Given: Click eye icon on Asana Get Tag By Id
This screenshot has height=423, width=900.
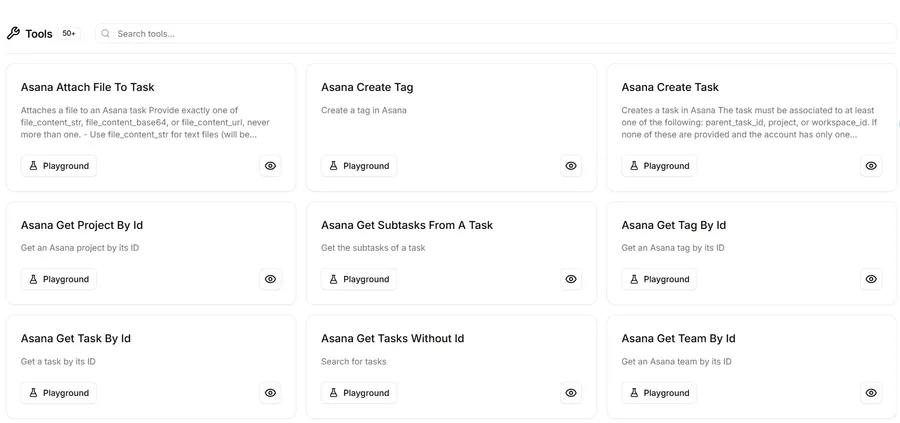Looking at the screenshot, I should coord(871,279).
